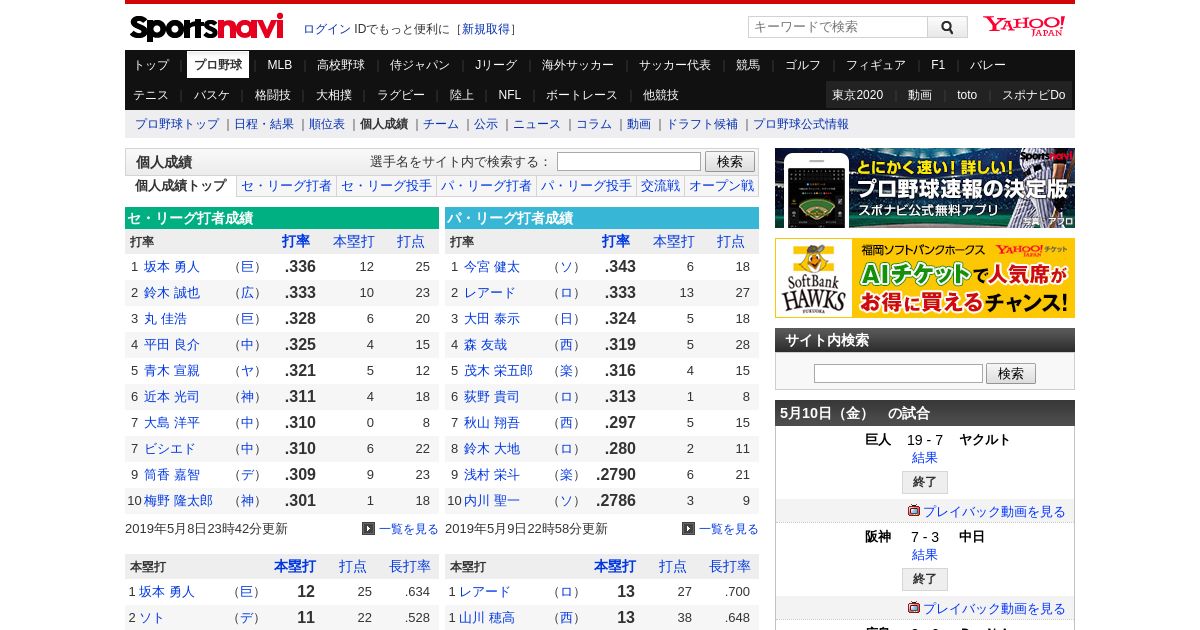Viewport: 1200px width, 630px height.
Task: Click the magnifier search icon button
Action: coord(947,27)
